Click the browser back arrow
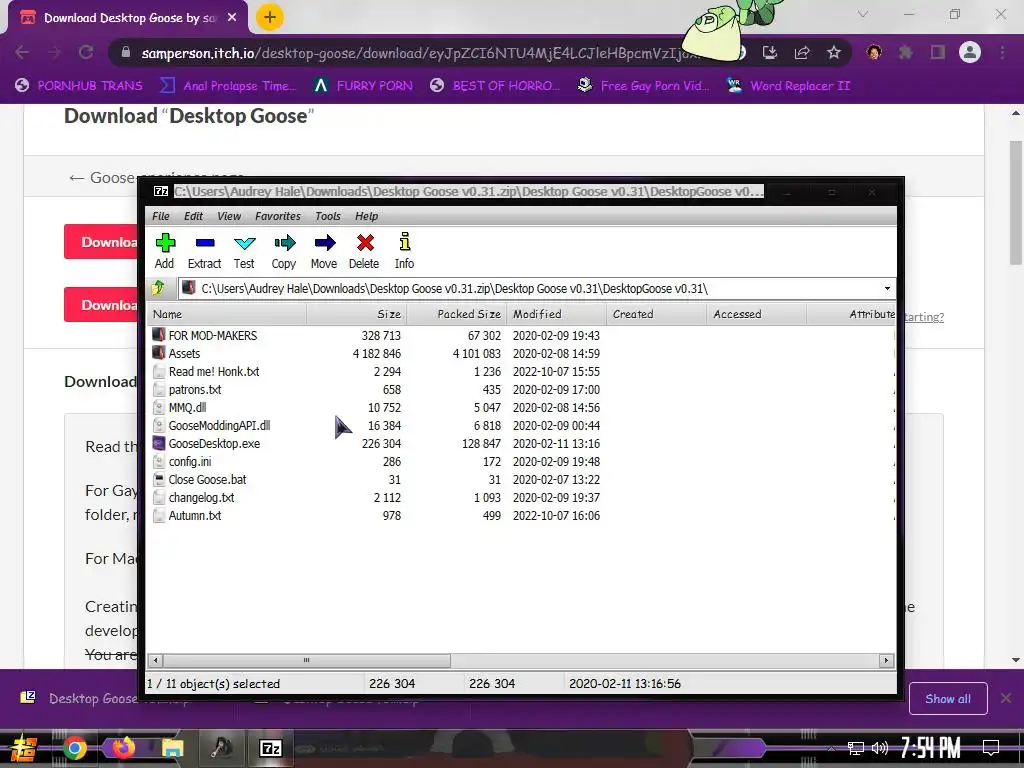Image resolution: width=1024 pixels, height=768 pixels. (22, 52)
